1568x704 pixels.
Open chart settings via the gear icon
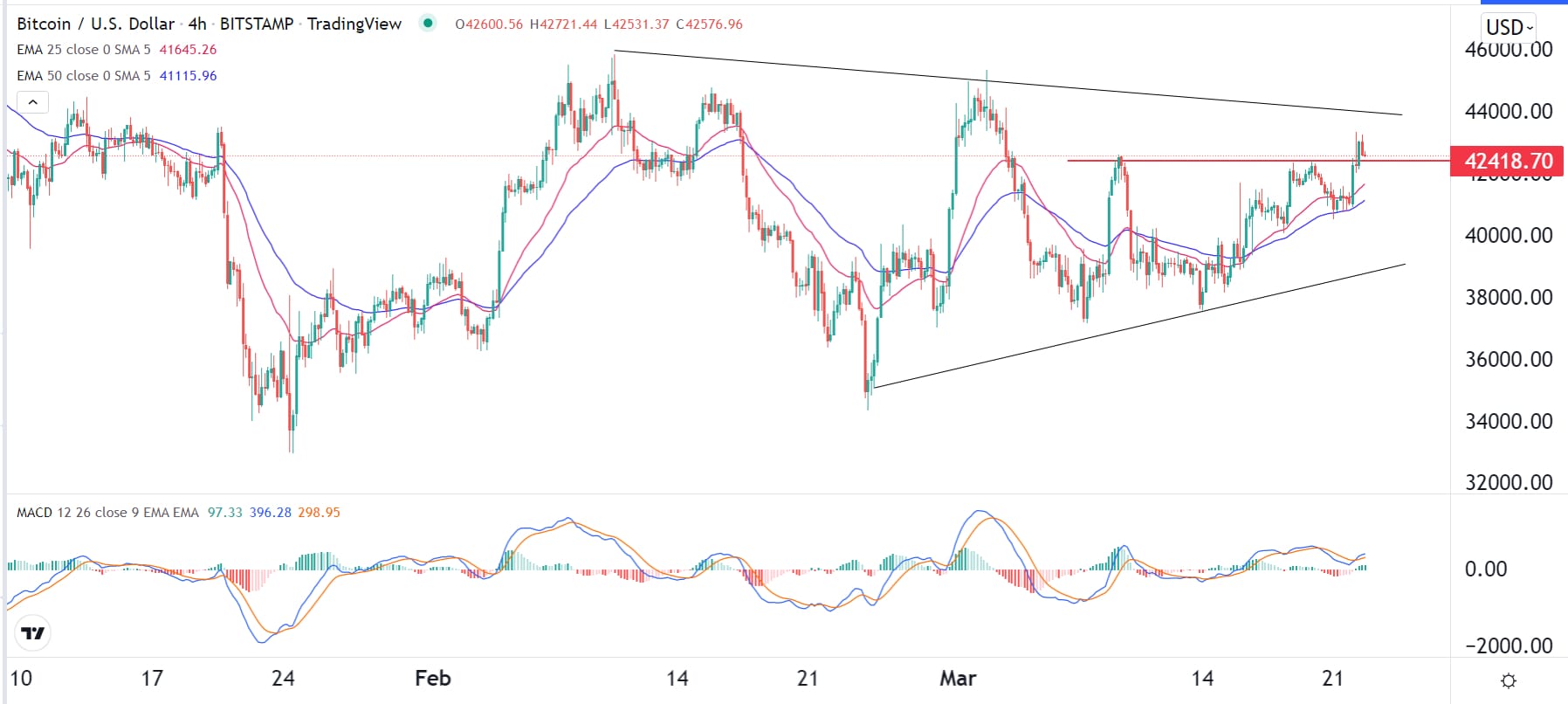click(x=1508, y=680)
